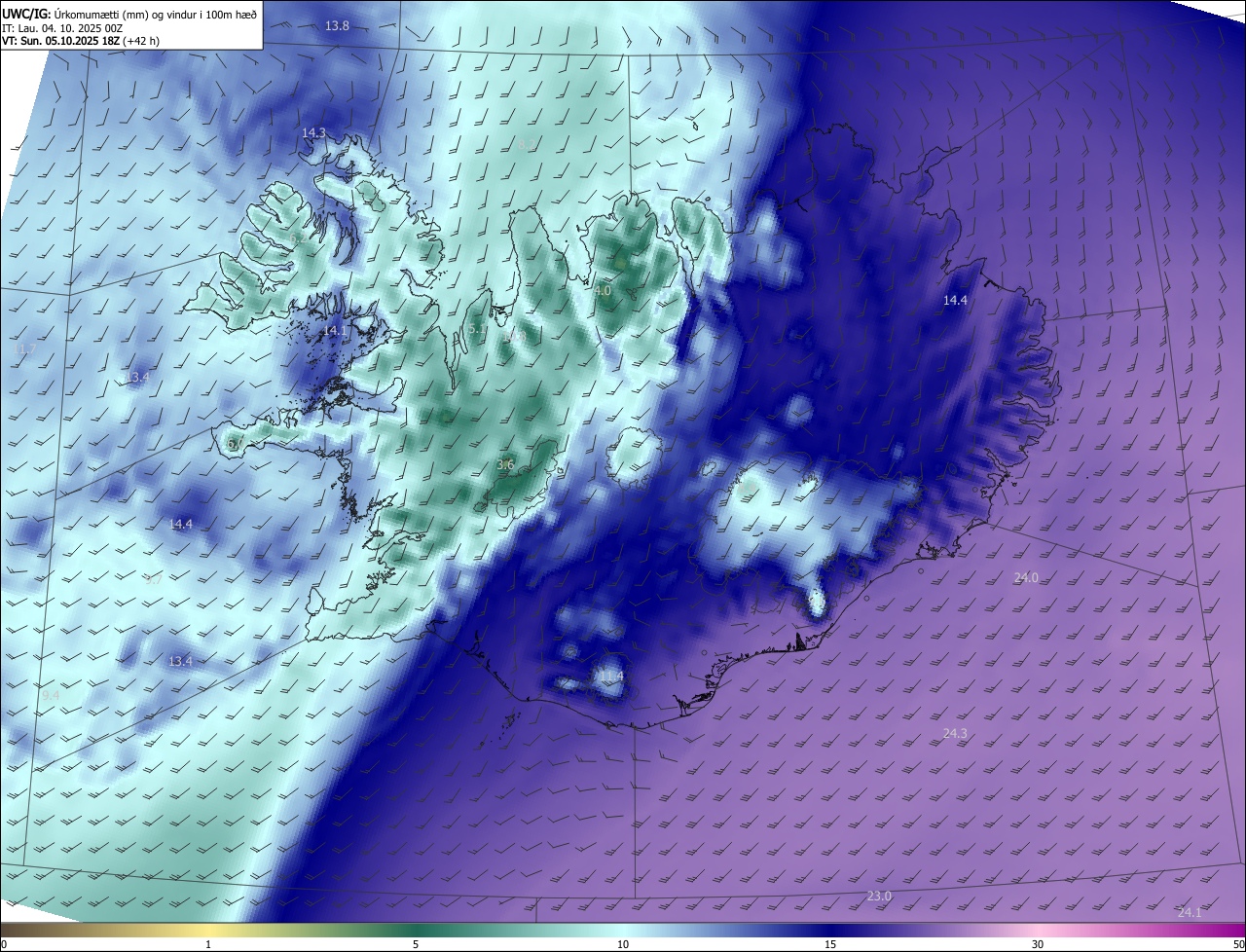The width and height of the screenshot is (1246, 952).
Task: Click the colour scale tick label 15
Action: tap(830, 944)
